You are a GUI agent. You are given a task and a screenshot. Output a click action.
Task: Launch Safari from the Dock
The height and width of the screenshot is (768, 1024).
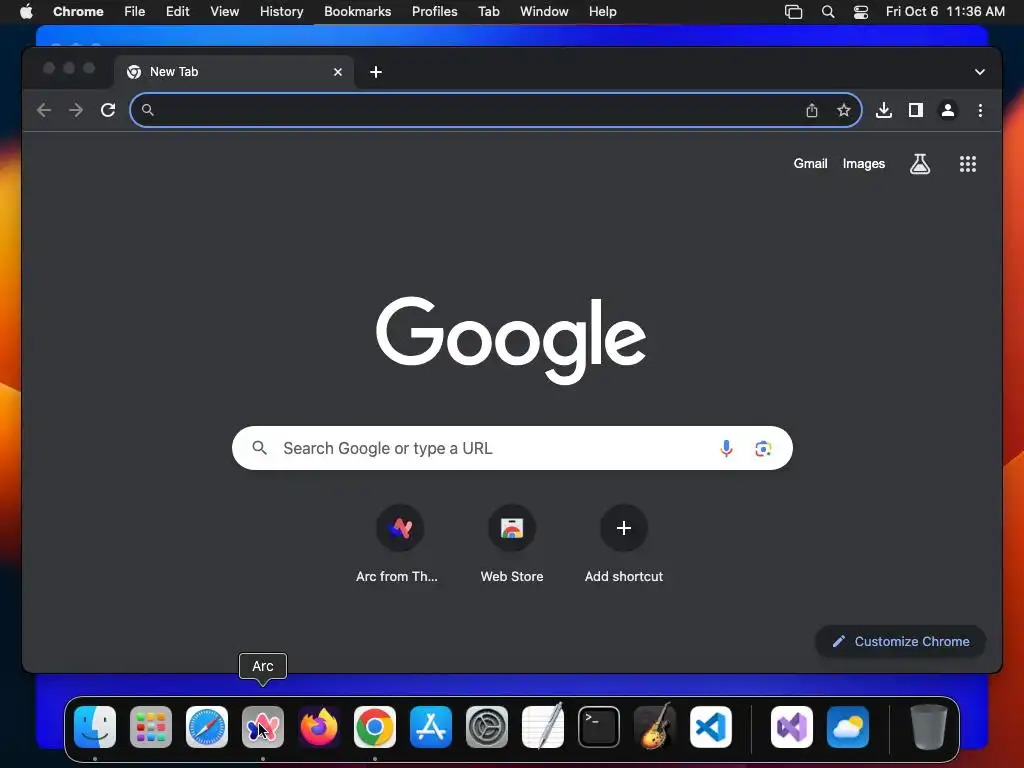point(207,727)
